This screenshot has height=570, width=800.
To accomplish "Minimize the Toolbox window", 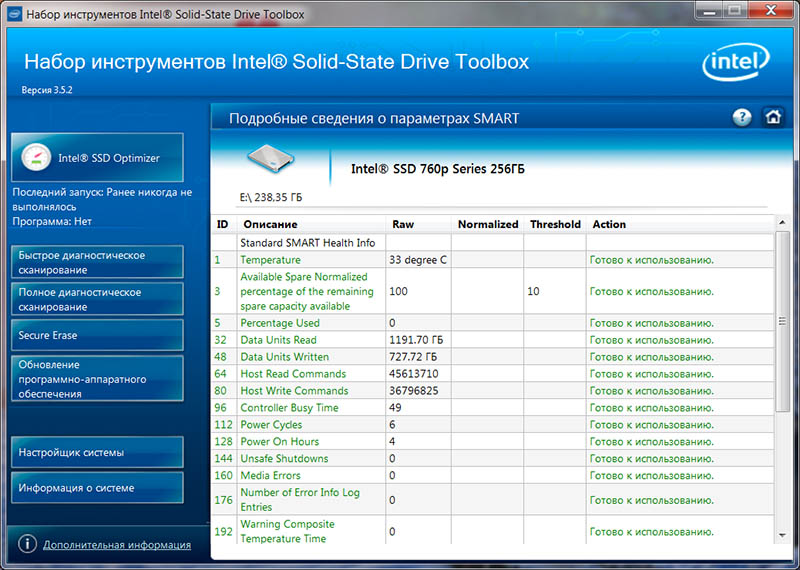I will coord(709,10).
